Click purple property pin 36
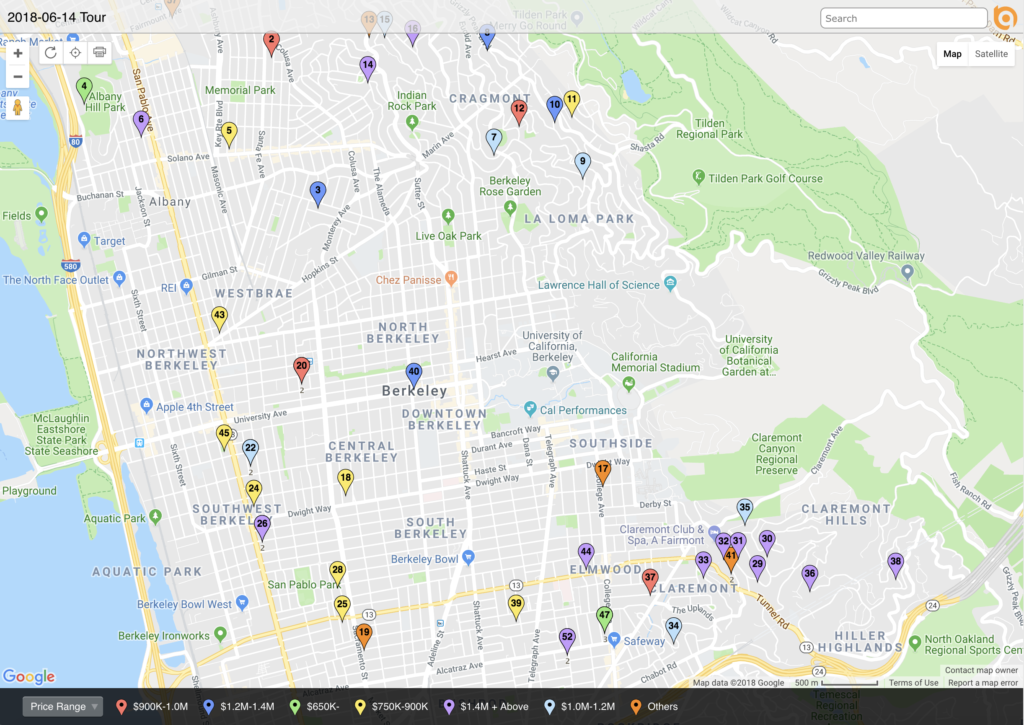The width and height of the screenshot is (1024, 725). click(809, 576)
